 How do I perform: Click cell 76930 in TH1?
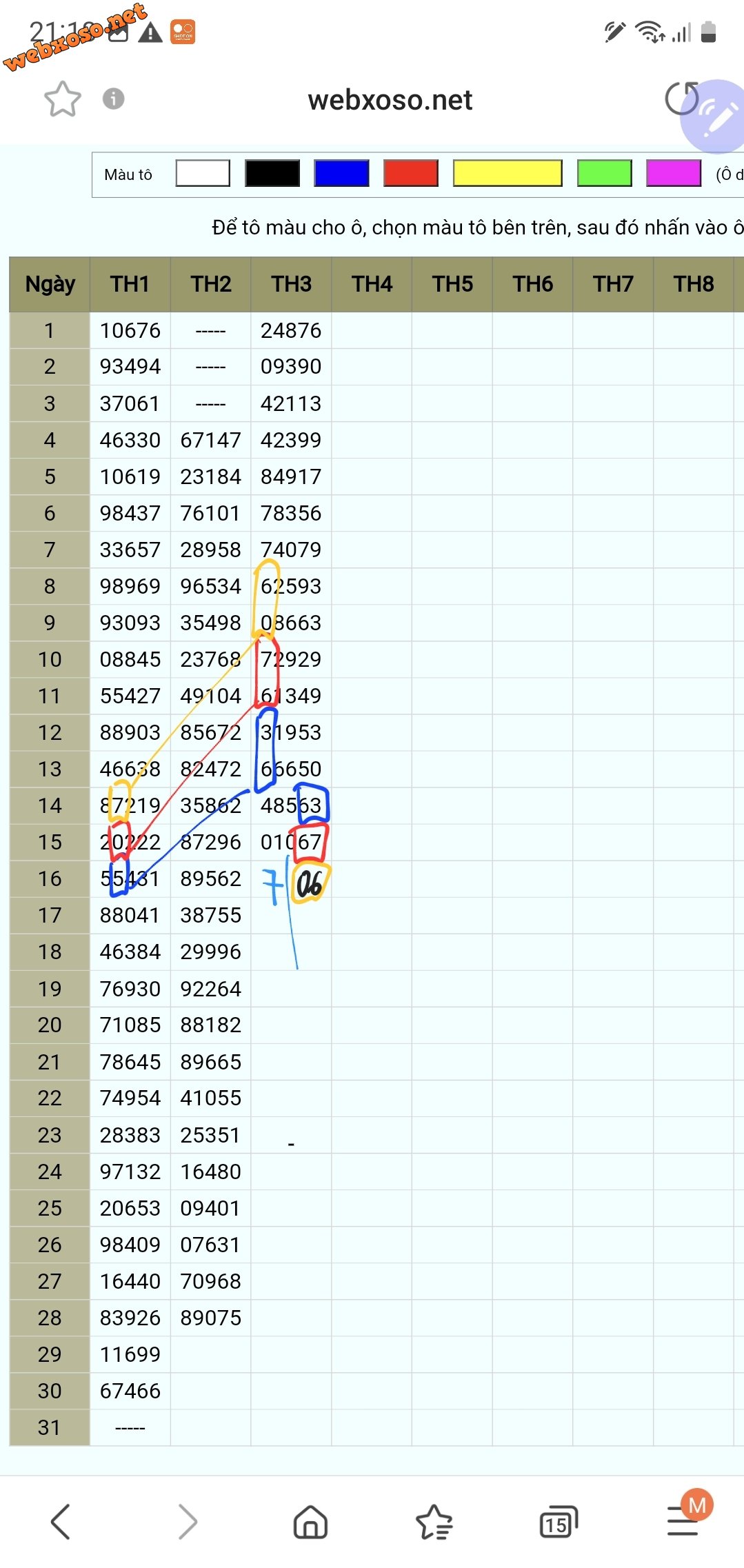tap(130, 989)
